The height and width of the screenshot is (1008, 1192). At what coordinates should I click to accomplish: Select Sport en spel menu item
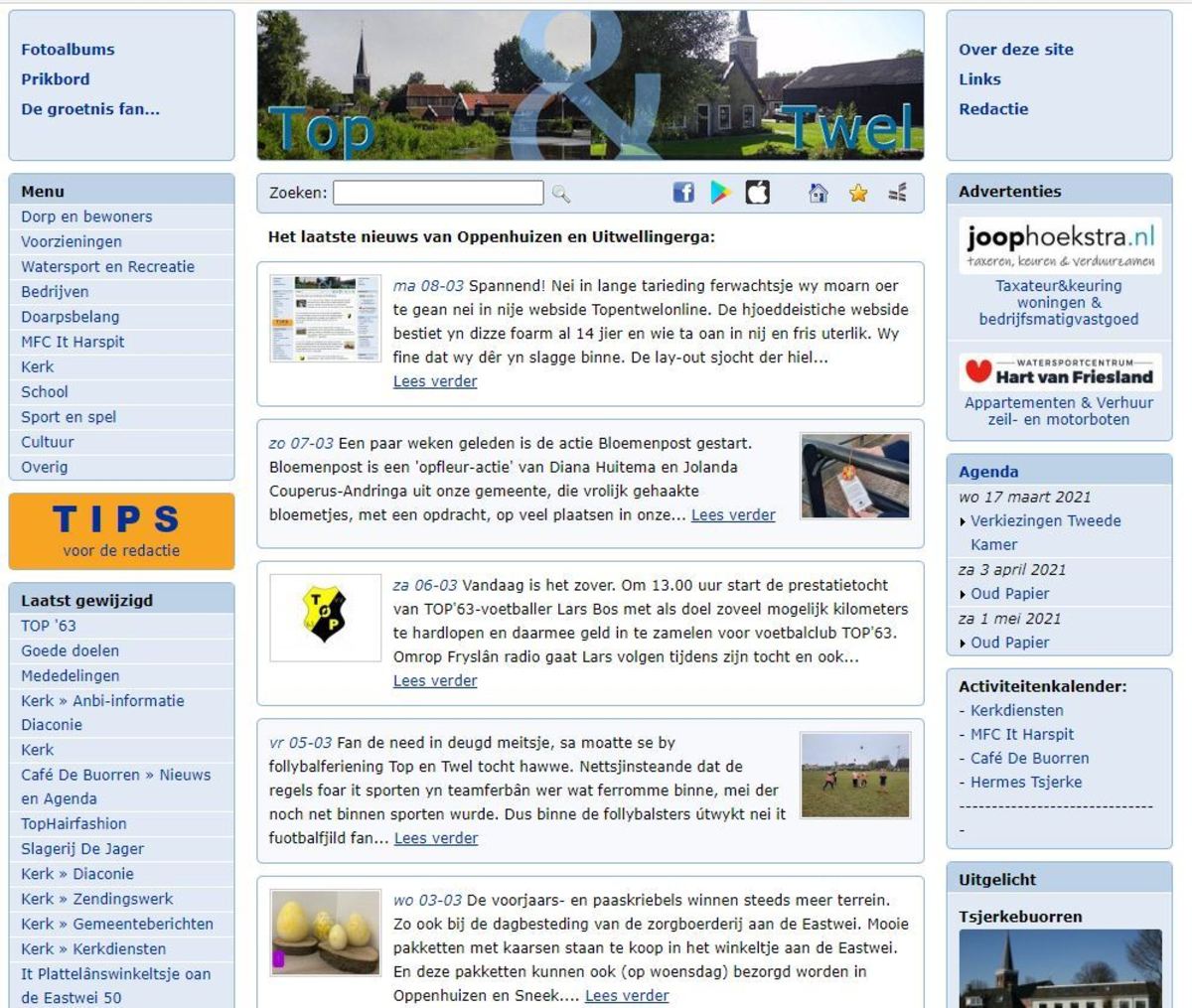(x=69, y=417)
